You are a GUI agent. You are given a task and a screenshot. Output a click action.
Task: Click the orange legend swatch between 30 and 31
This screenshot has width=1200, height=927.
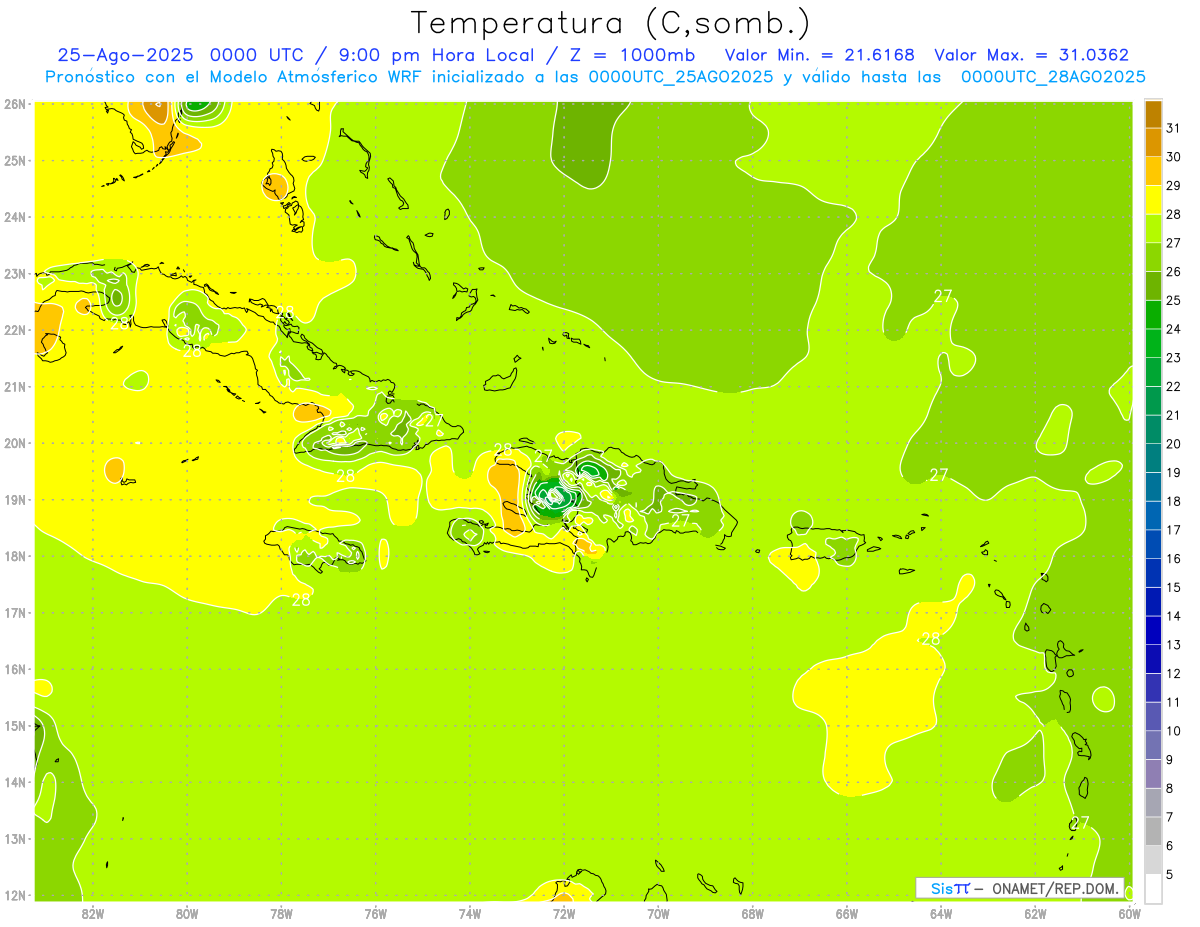click(x=1153, y=142)
